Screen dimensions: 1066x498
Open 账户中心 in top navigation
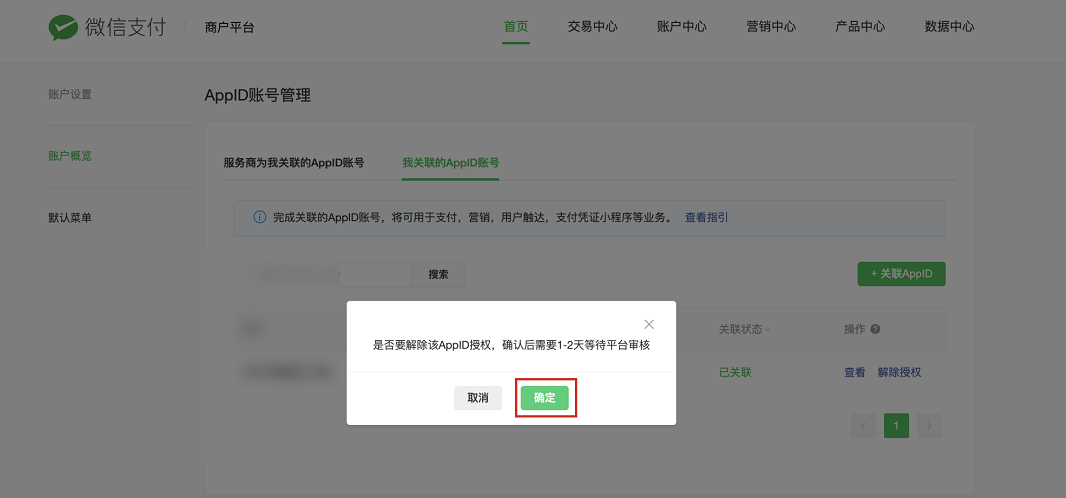coord(682,27)
